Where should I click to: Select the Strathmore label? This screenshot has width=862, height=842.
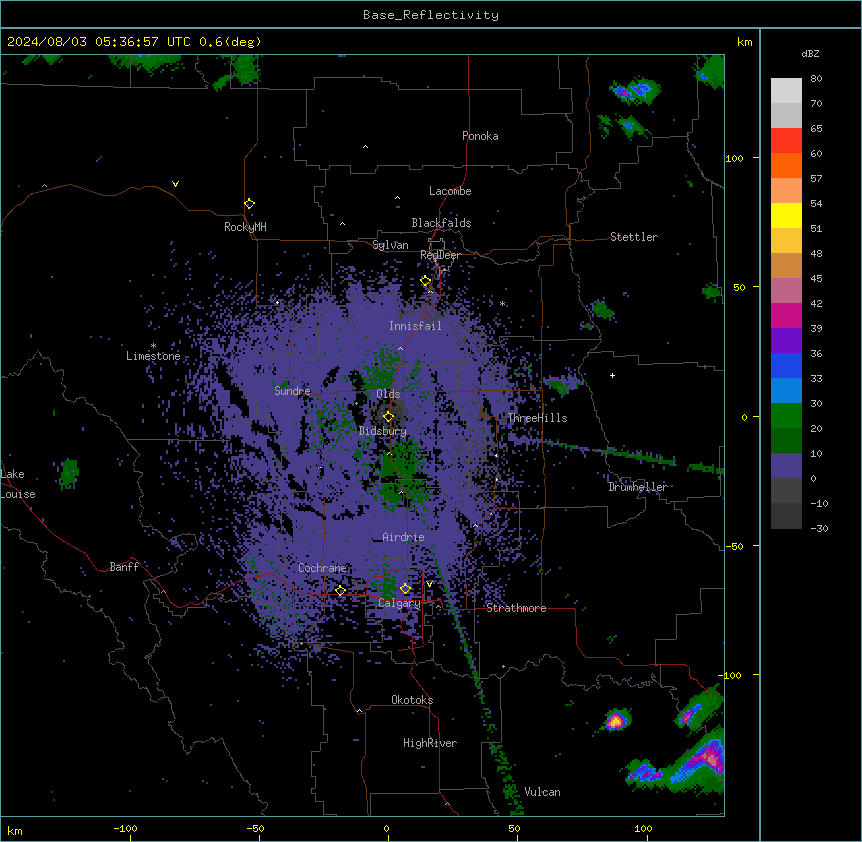coord(516,608)
